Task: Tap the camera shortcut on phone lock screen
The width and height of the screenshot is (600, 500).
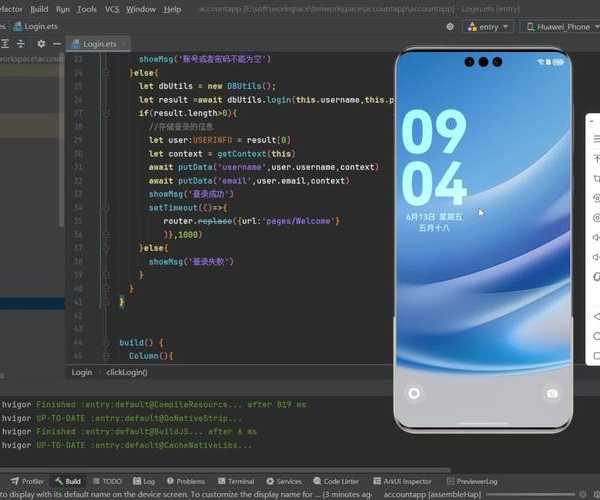Action: (551, 394)
